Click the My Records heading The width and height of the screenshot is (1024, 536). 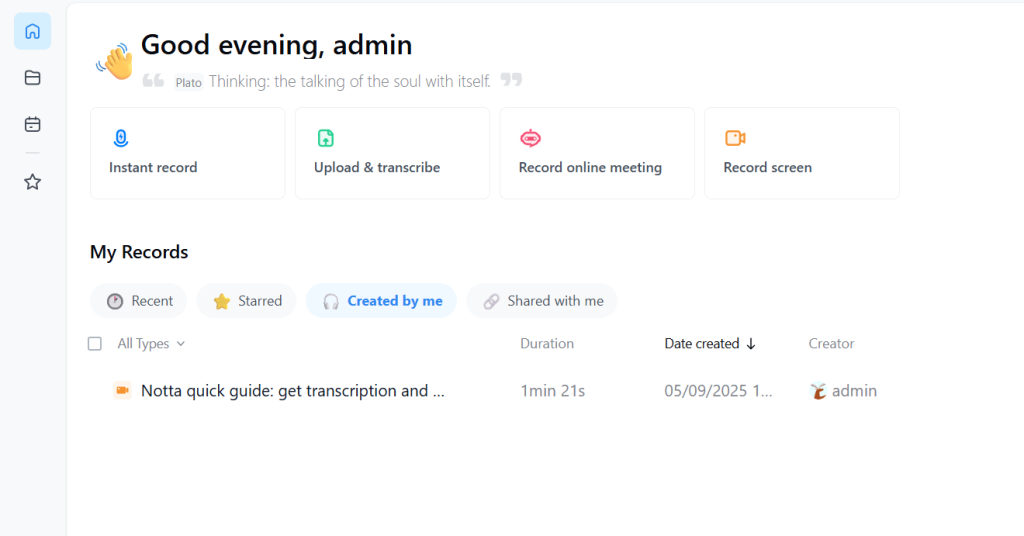tap(139, 252)
